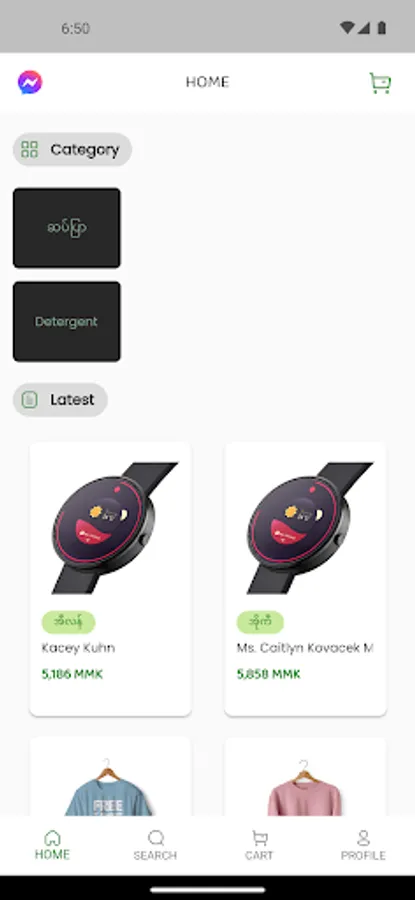View the Kacey Kuhn watch image
Viewport: 415px width, 900px height.
click(110, 527)
